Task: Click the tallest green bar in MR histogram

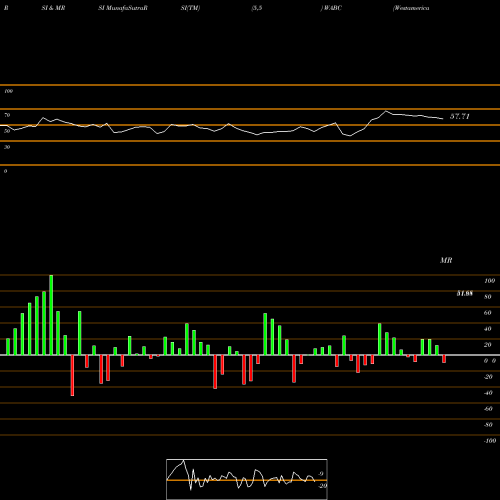Action: [x=51, y=315]
